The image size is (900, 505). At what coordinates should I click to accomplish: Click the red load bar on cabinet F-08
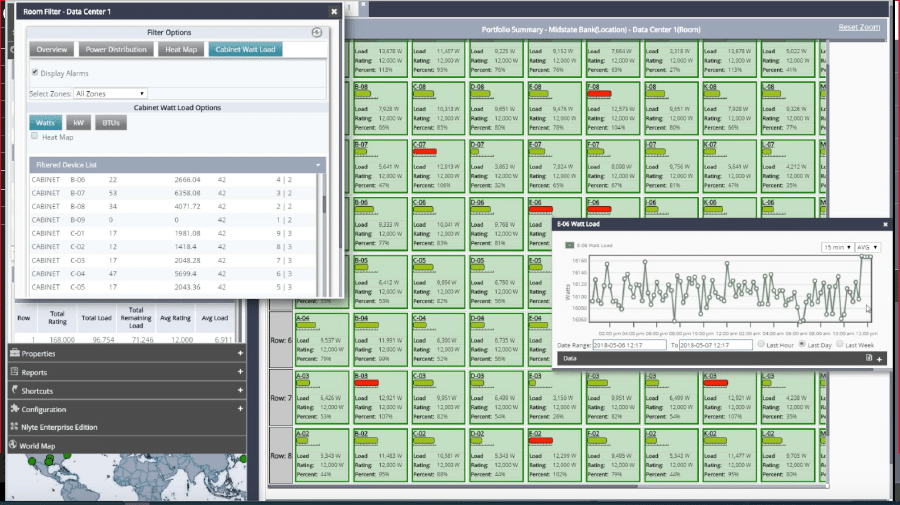coord(600,92)
